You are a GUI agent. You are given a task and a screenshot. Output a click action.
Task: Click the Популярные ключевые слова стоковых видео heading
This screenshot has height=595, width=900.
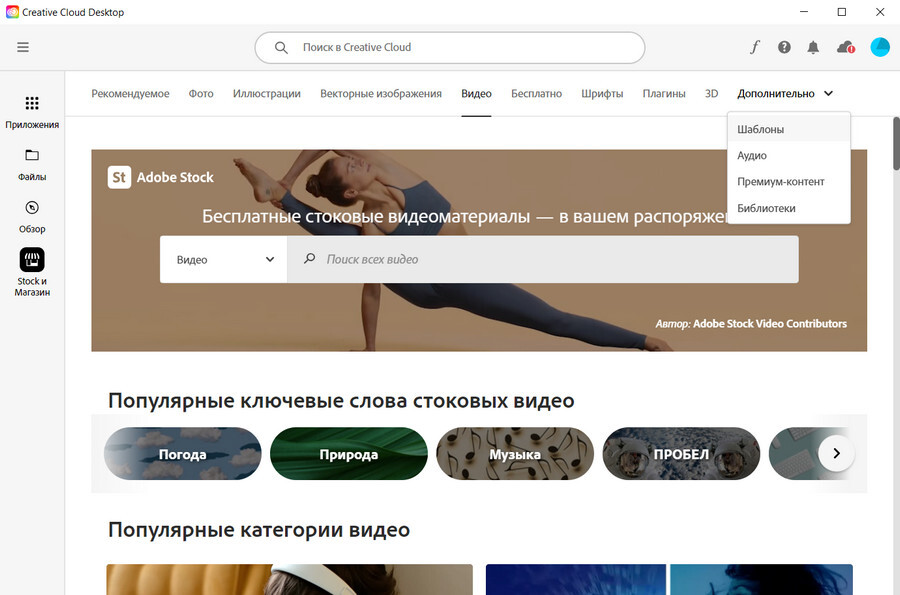[x=341, y=400]
